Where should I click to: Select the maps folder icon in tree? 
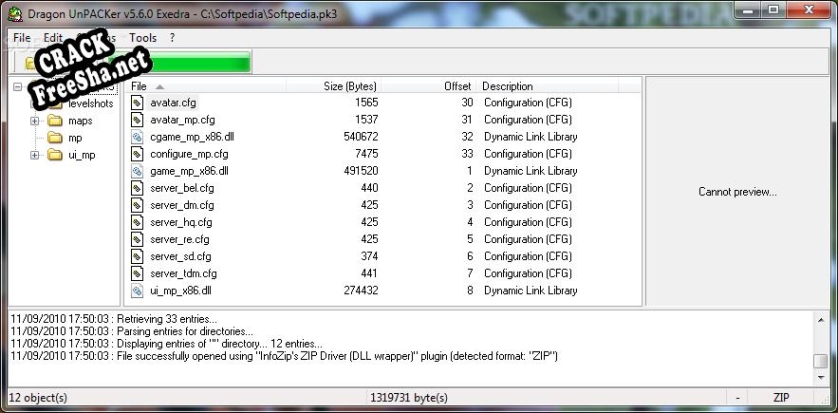point(55,121)
